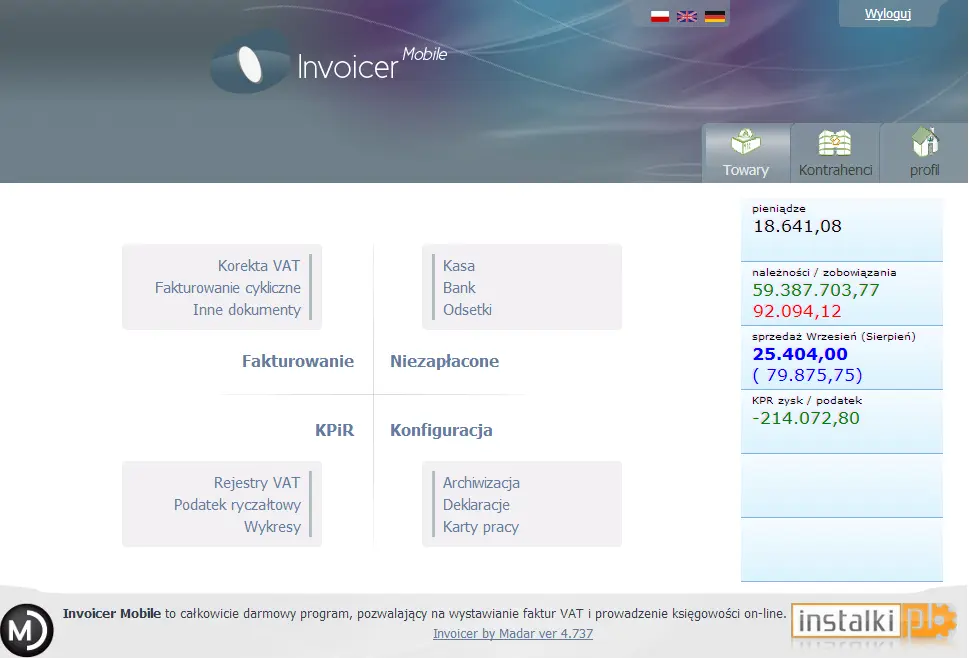This screenshot has height=658, width=969.
Task: Click the sprzedaż Wrzesień (Sierpień) label
Action: click(834, 337)
